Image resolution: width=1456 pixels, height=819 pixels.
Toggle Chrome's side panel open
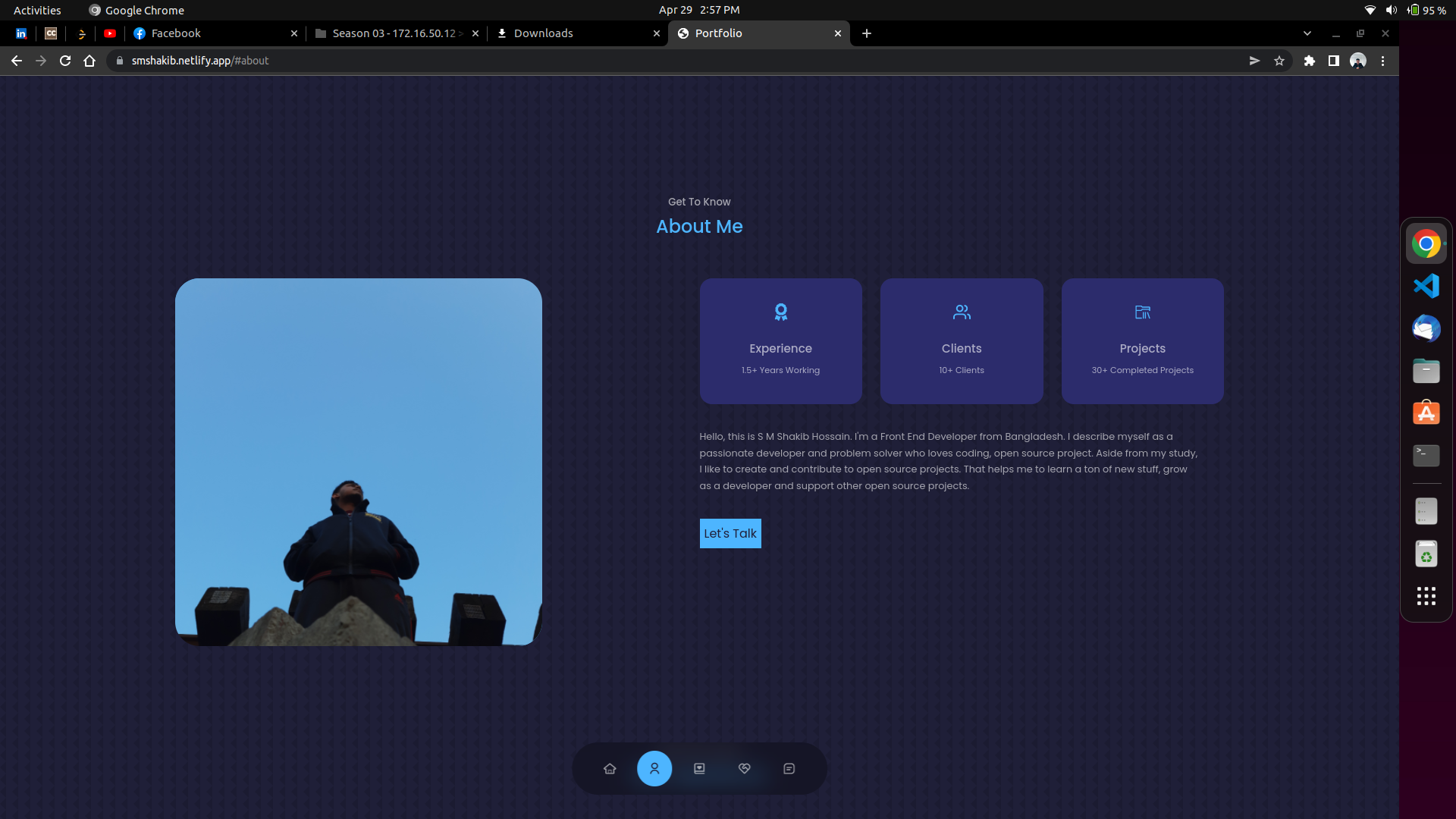1334,61
